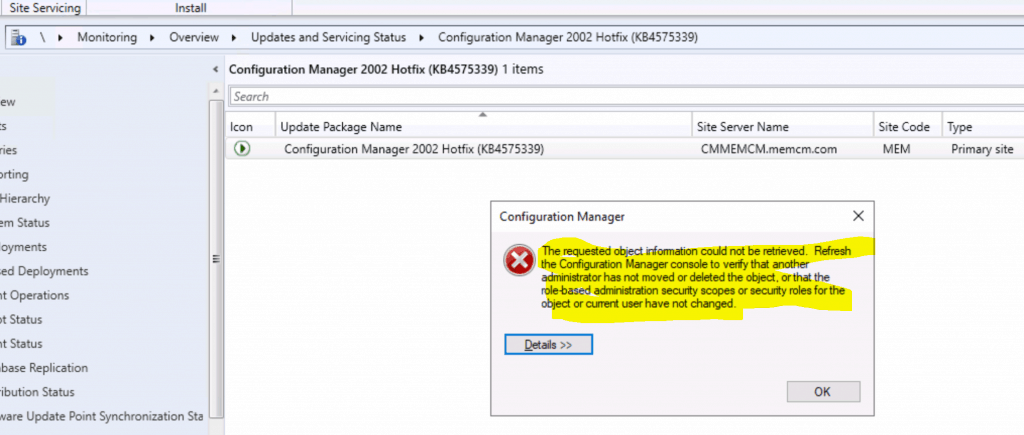Open the Hierarchy node in navigation

tap(25, 199)
